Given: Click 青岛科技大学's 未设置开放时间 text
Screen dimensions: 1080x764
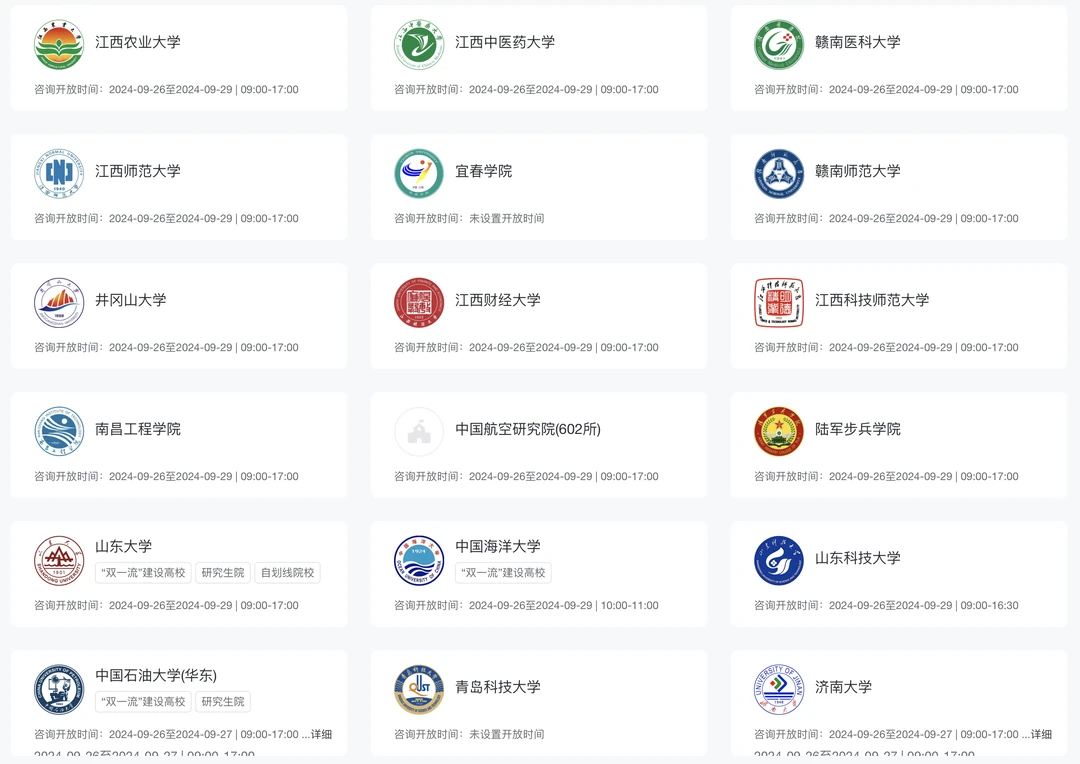Looking at the screenshot, I should pyautogui.click(x=506, y=734).
